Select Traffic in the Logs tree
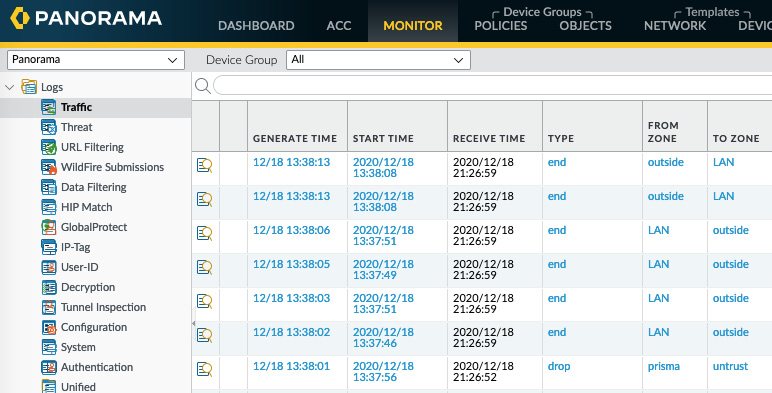The width and height of the screenshot is (772, 393). click(x=76, y=107)
